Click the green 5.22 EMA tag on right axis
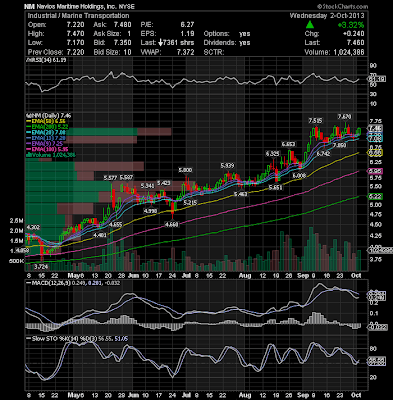Viewport: 393px width, 400px height. tap(375, 197)
